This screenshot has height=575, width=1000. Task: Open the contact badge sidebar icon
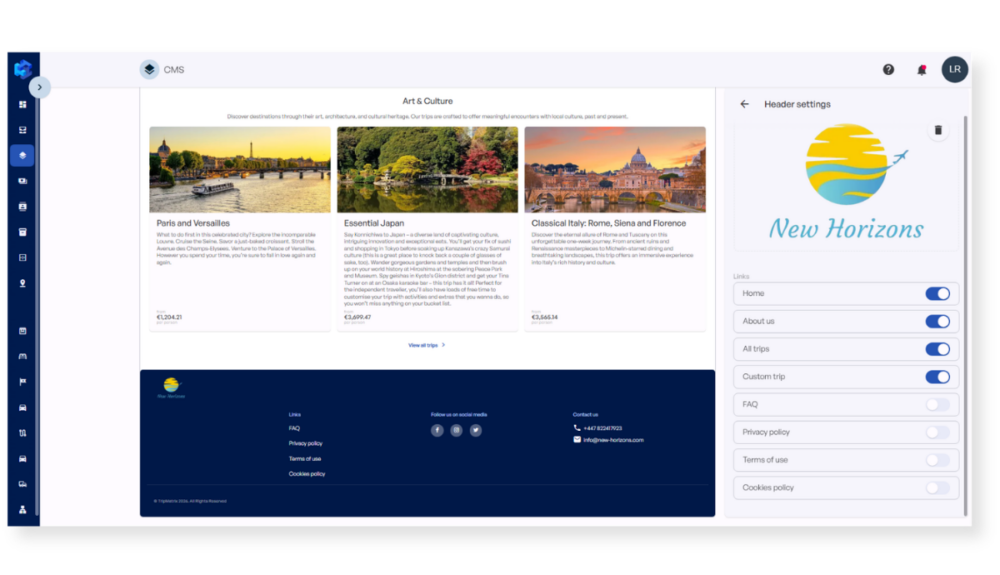pyautogui.click(x=22, y=207)
